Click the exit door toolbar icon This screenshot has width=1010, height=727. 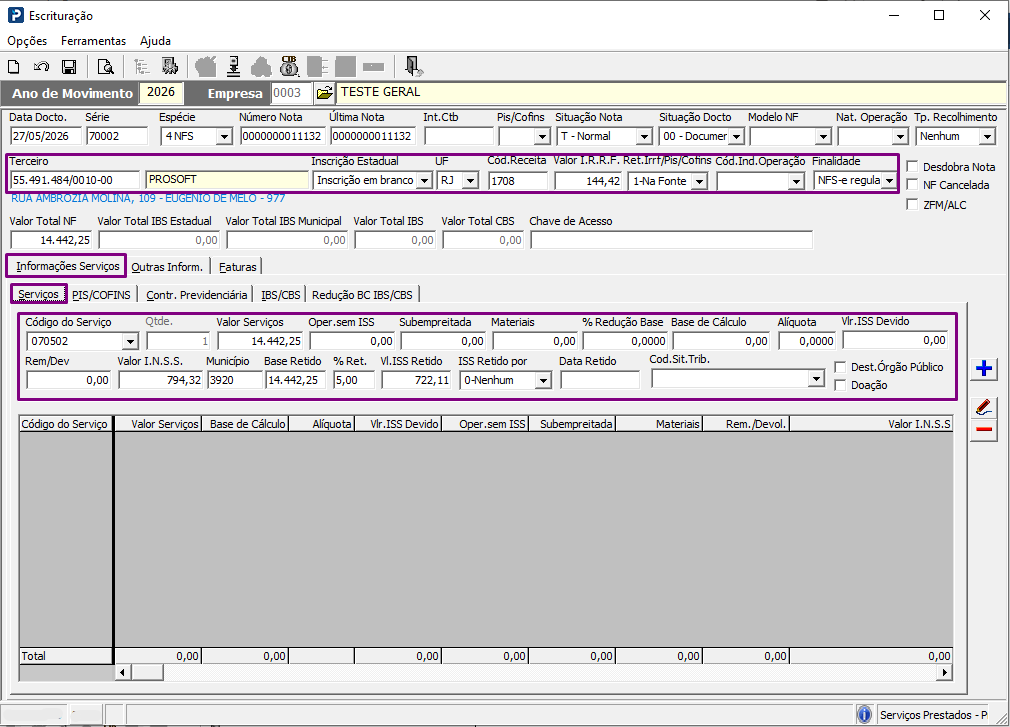[x=413, y=66]
